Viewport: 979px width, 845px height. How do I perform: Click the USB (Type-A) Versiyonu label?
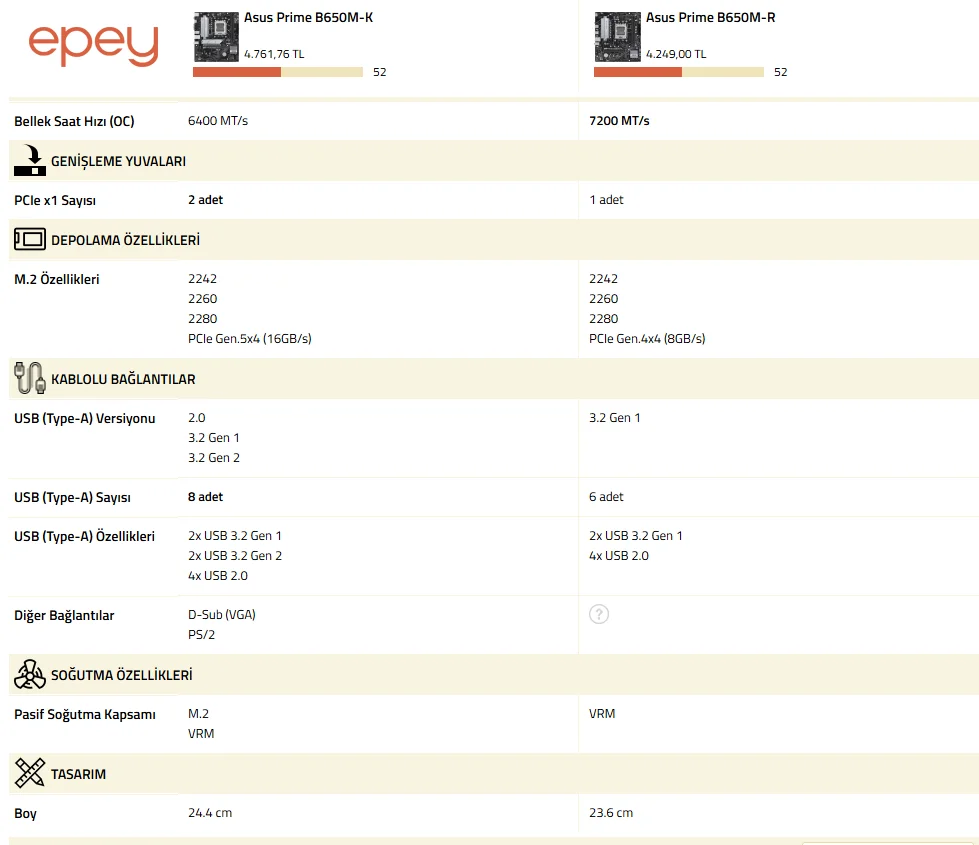pyautogui.click(x=85, y=418)
